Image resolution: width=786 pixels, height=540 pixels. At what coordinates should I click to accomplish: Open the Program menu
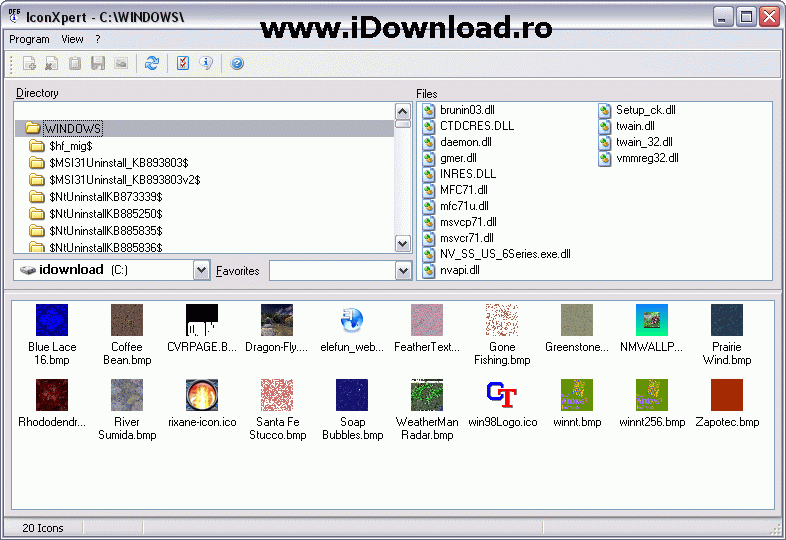[29, 39]
